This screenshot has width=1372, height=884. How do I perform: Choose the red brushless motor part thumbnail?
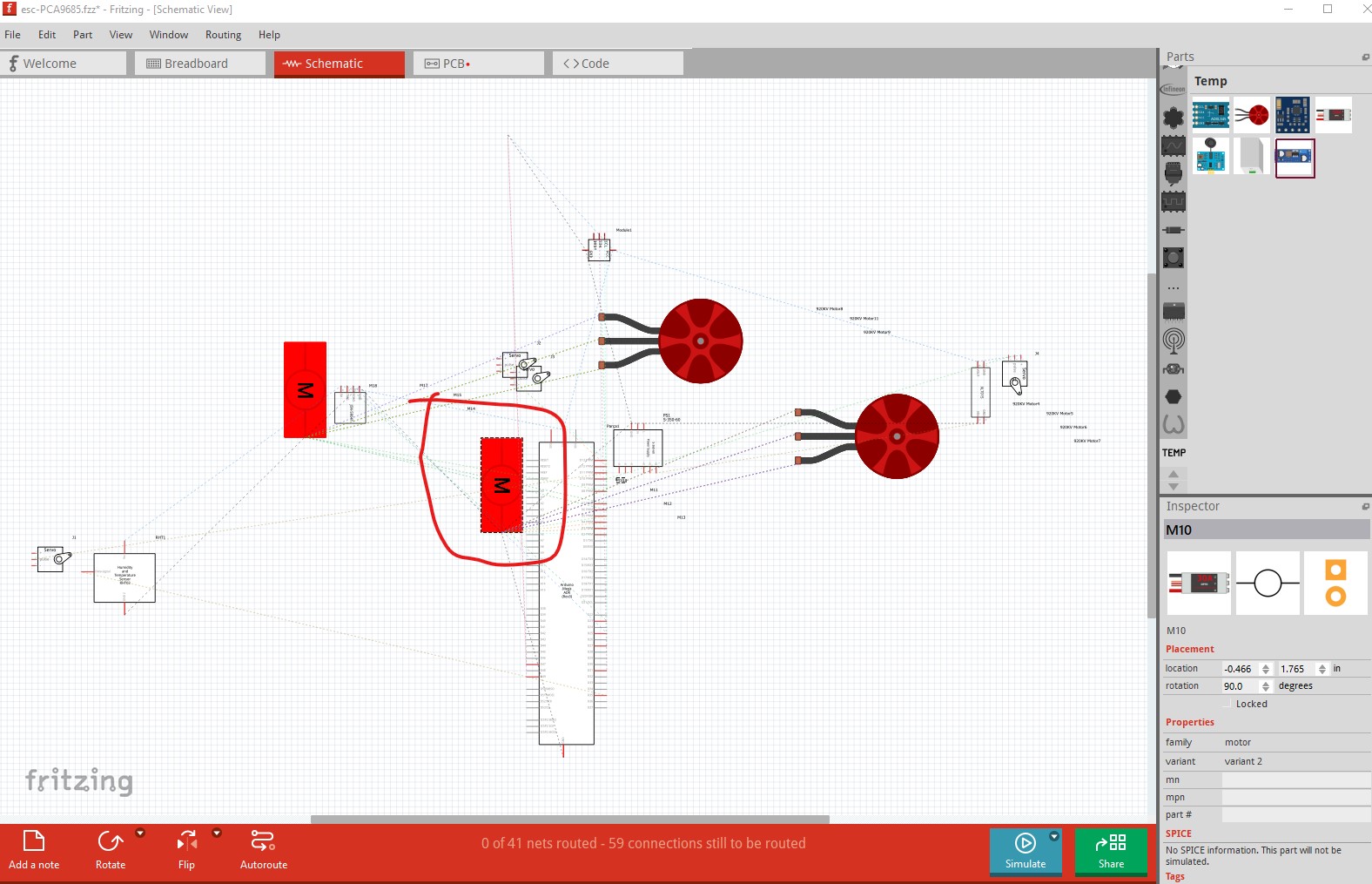coord(1253,115)
